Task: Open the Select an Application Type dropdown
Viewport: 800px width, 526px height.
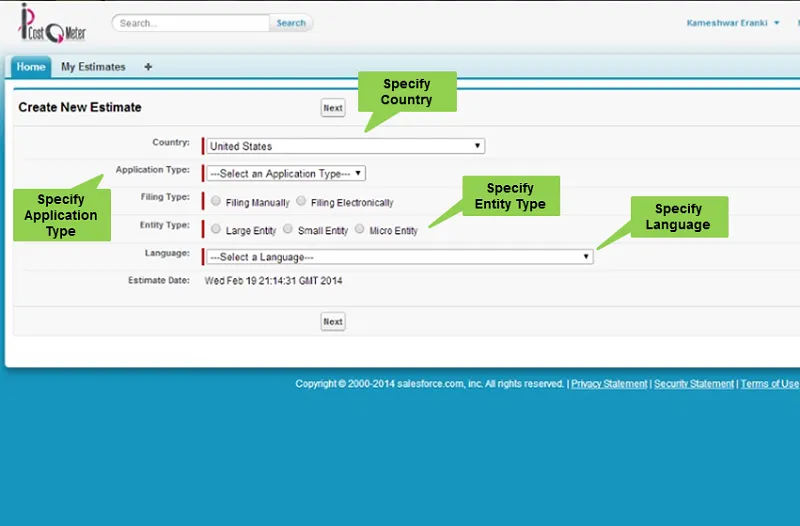Action: (x=286, y=173)
